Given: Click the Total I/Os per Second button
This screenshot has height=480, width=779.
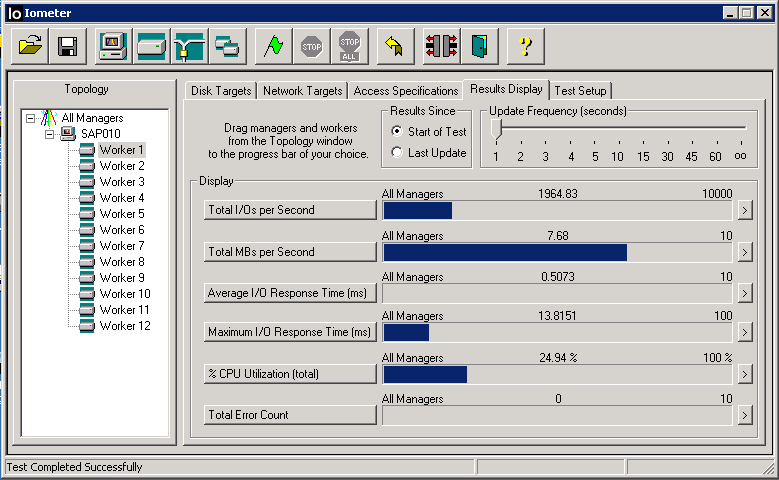Looking at the screenshot, I should pyautogui.click(x=290, y=210).
